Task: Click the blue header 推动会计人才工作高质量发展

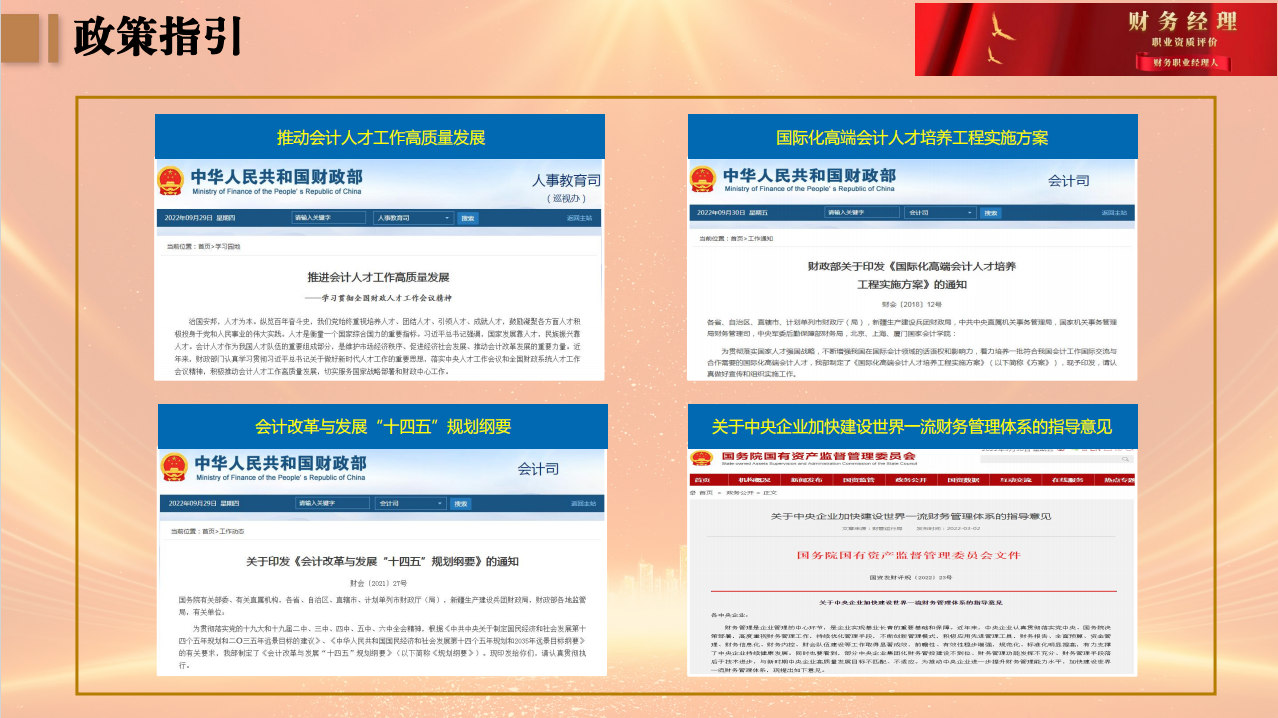Action: coord(380,137)
